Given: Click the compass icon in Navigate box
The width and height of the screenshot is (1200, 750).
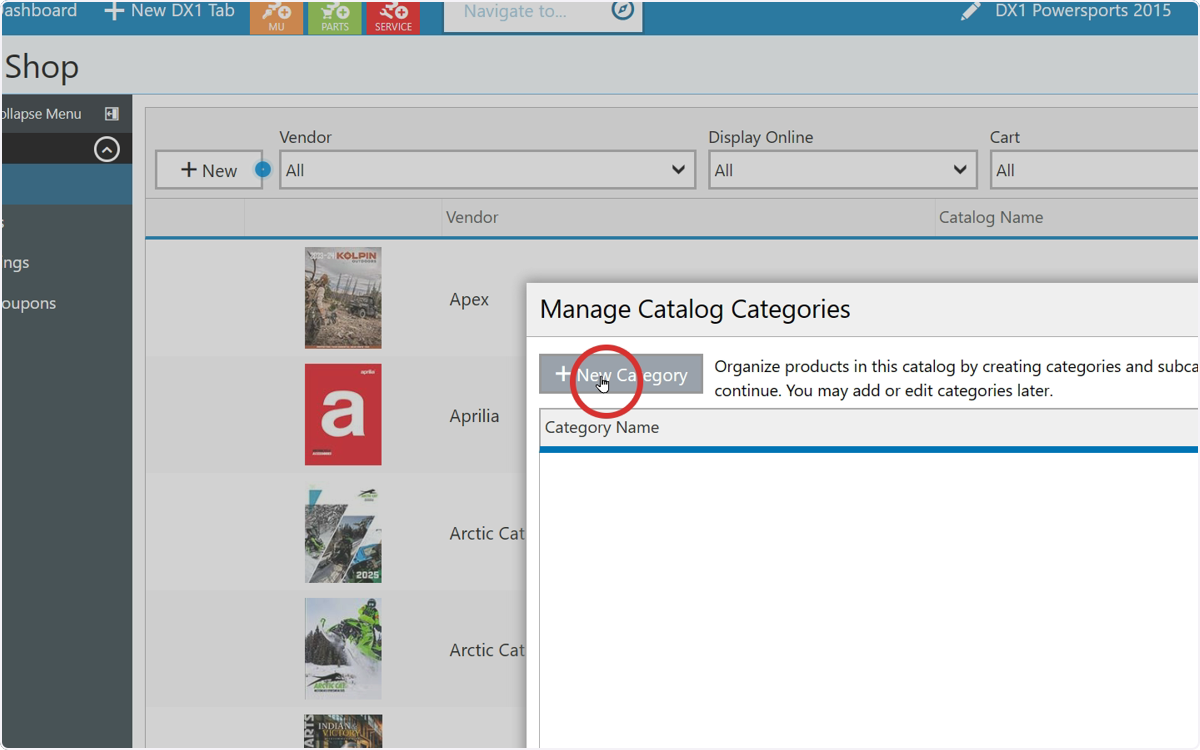Looking at the screenshot, I should tap(622, 11).
